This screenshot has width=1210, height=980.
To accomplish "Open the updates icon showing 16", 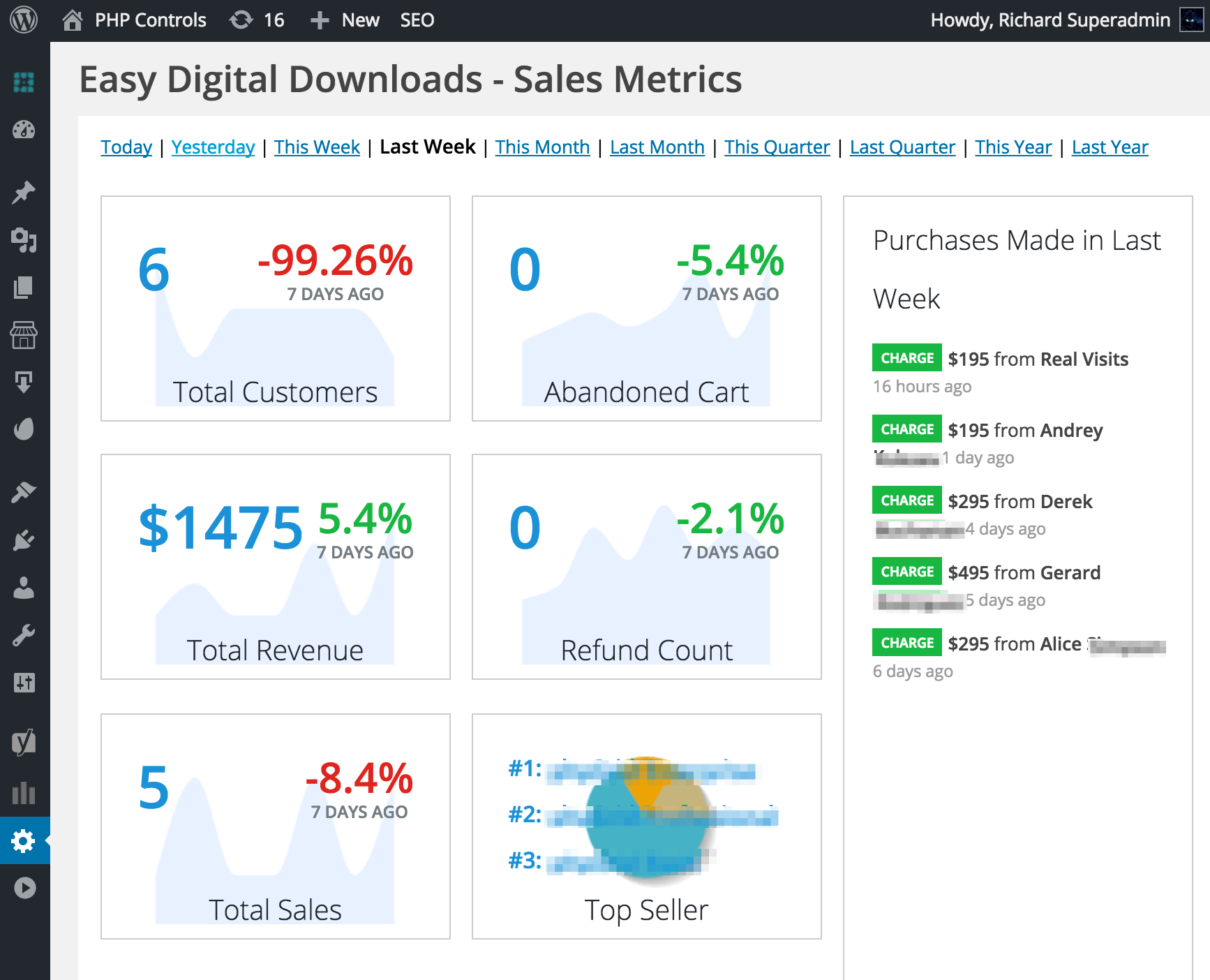I will click(x=241, y=20).
